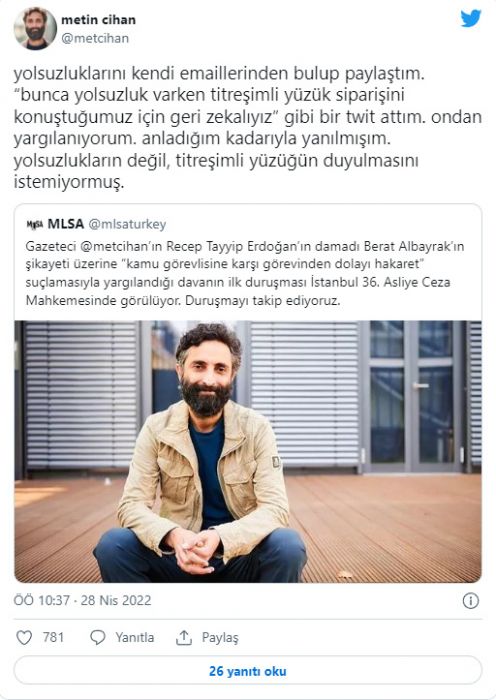Open the @mlsaturkey handle
The height and width of the screenshot is (700, 496).
[x=127, y=224]
